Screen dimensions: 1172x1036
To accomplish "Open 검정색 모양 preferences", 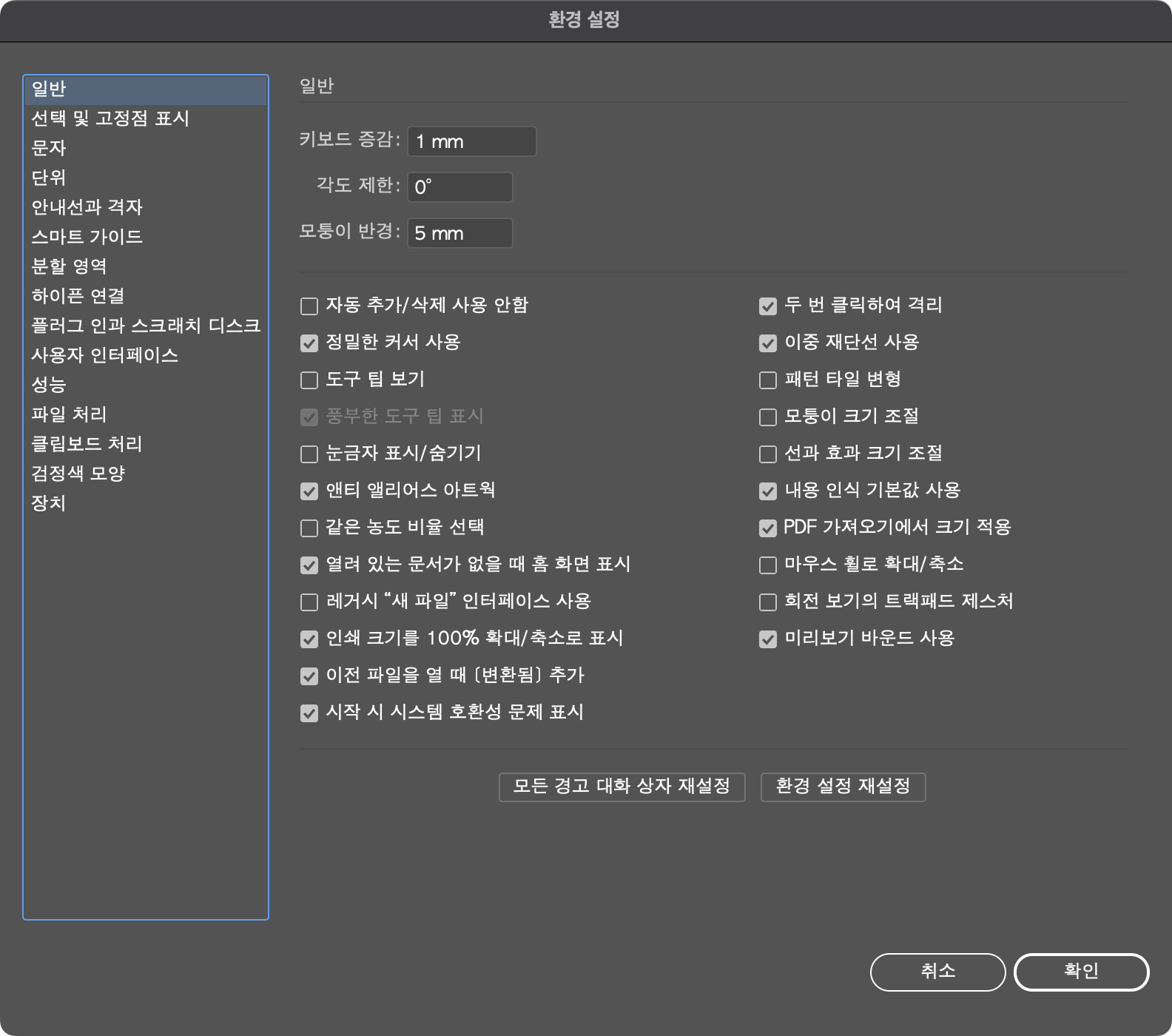I will [x=146, y=474].
